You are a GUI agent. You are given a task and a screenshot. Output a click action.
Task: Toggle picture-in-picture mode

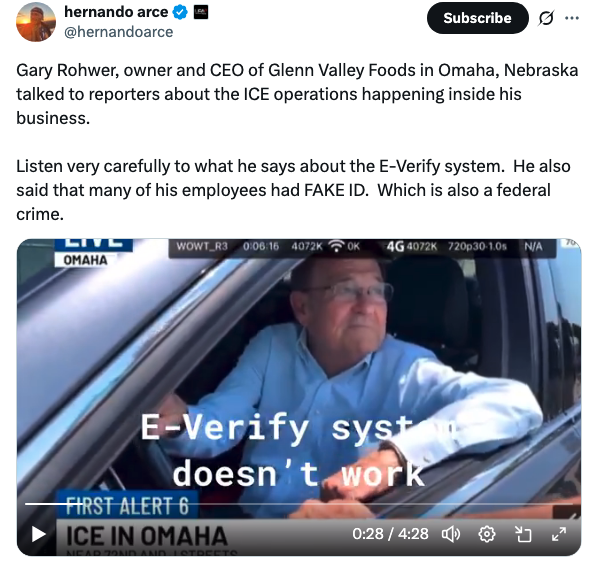(x=523, y=534)
